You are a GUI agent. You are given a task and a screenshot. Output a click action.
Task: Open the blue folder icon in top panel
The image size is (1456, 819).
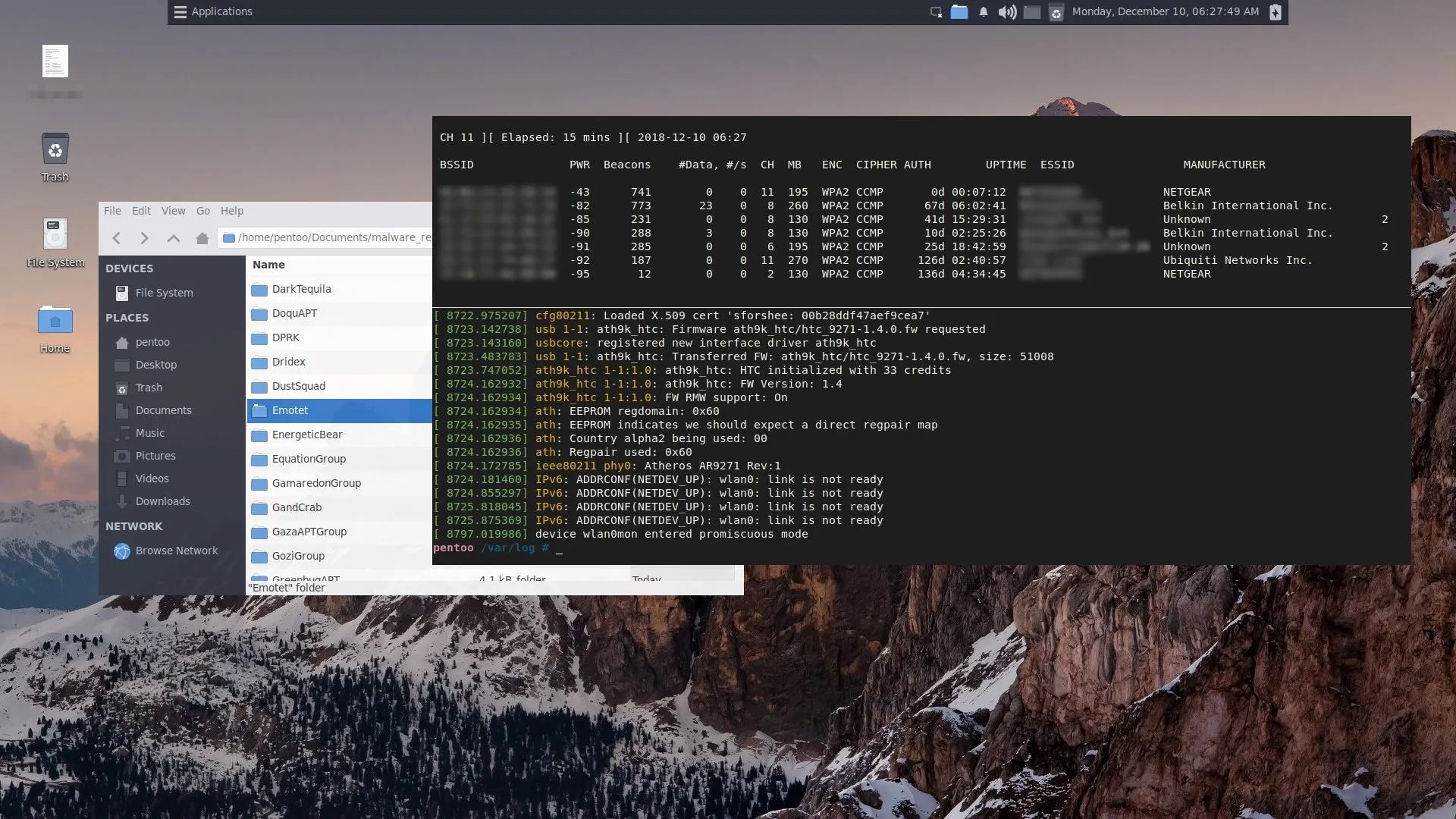click(x=959, y=12)
